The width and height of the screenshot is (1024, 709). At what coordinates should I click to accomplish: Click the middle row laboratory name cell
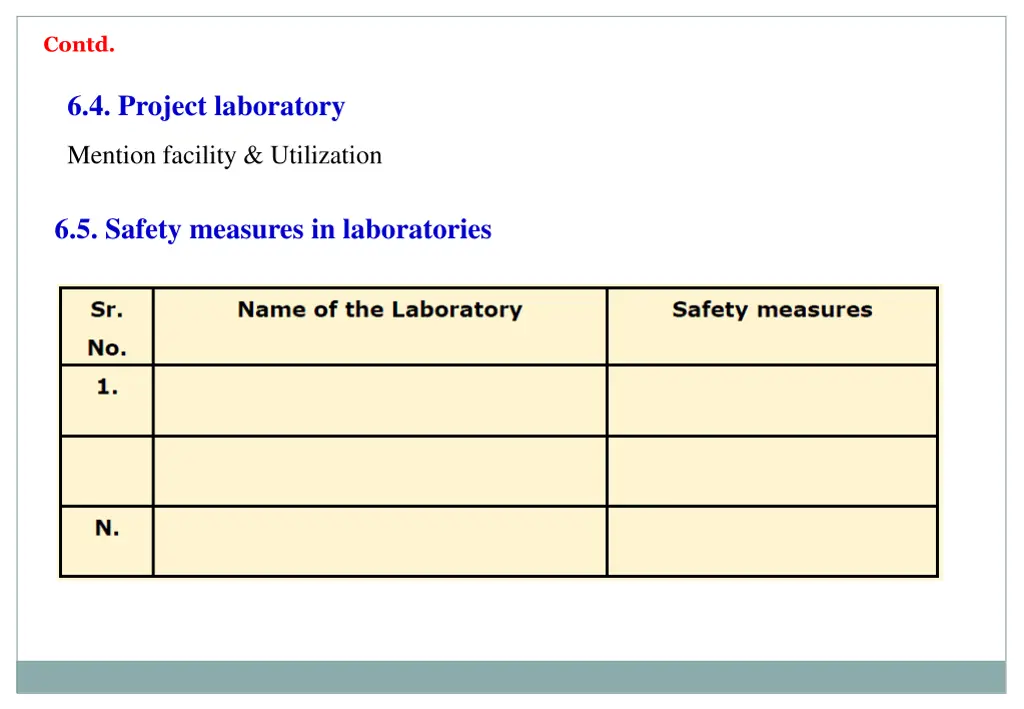coord(380,471)
